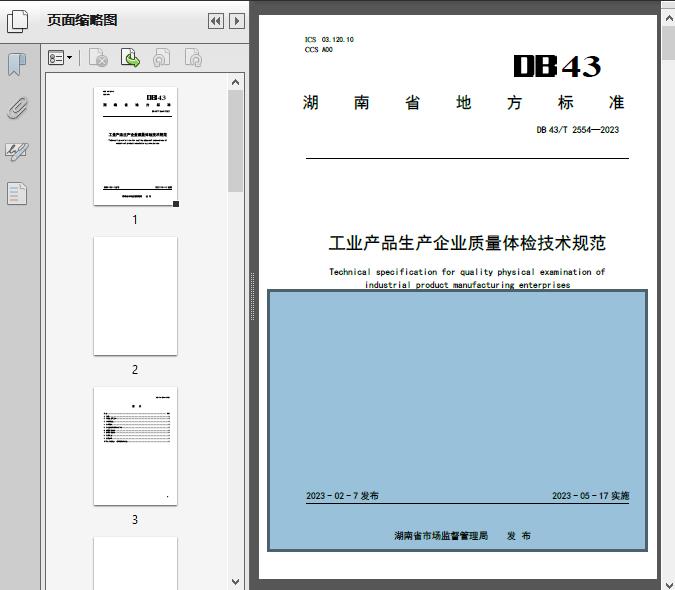675x590 pixels.
Task: Click the 2023-05-17 实施 date
Action: (591, 496)
